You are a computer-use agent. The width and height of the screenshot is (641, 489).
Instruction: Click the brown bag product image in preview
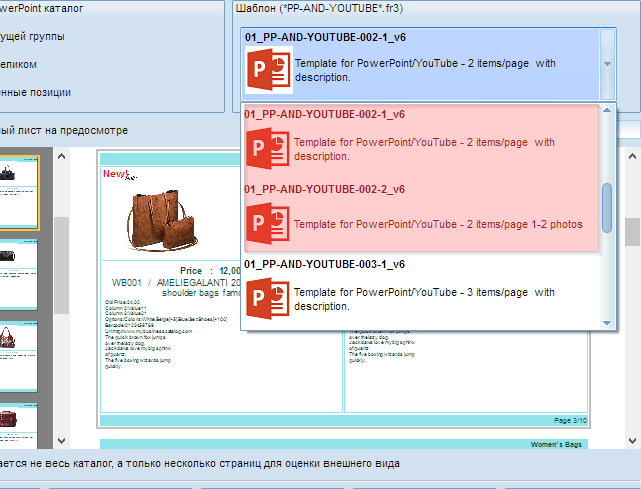pos(162,220)
